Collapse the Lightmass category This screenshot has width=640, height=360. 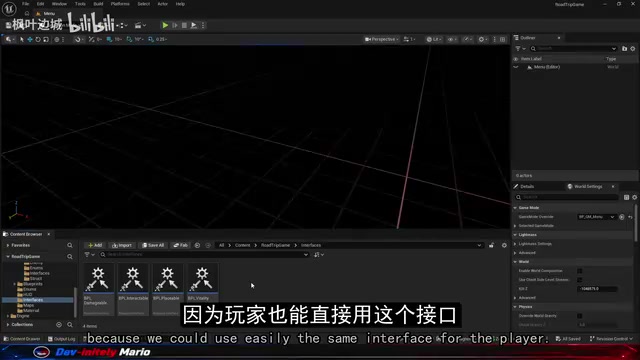tap(516, 235)
